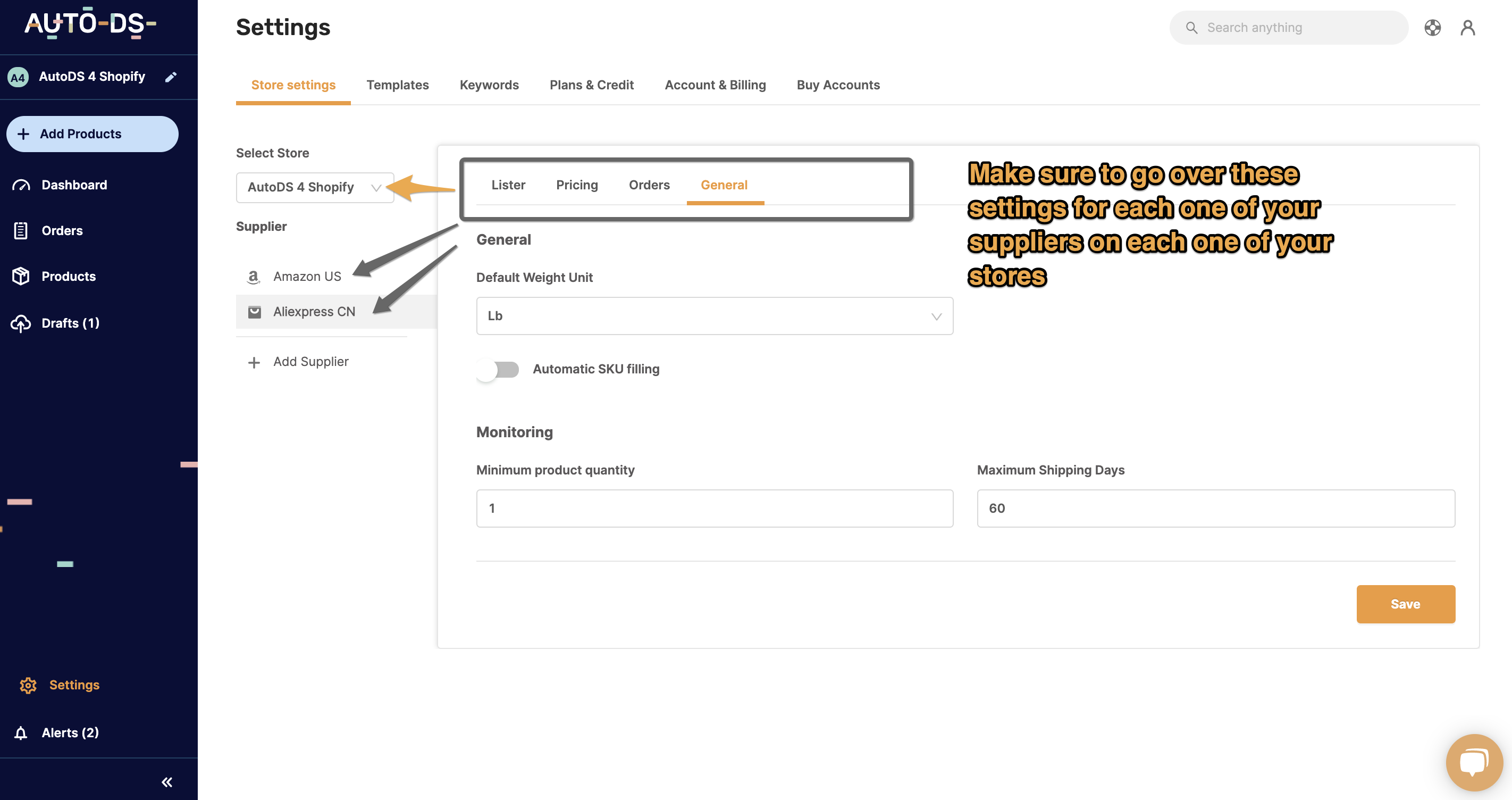Click the AutoDS 4 Shopify store name
Image resolution: width=1512 pixels, height=800 pixels.
click(91, 77)
